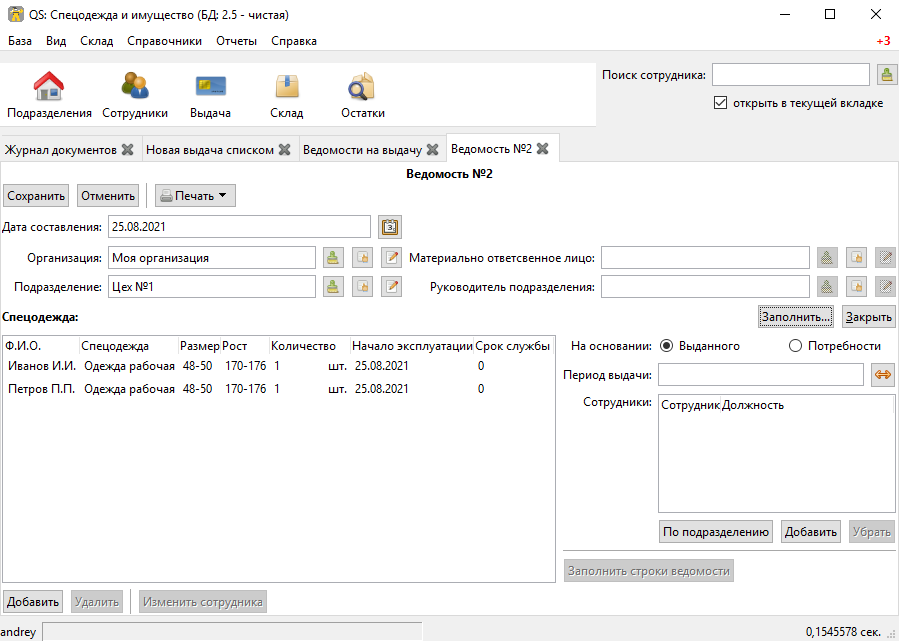Switch to Журнал документов tab
899x641 pixels.
click(61, 150)
